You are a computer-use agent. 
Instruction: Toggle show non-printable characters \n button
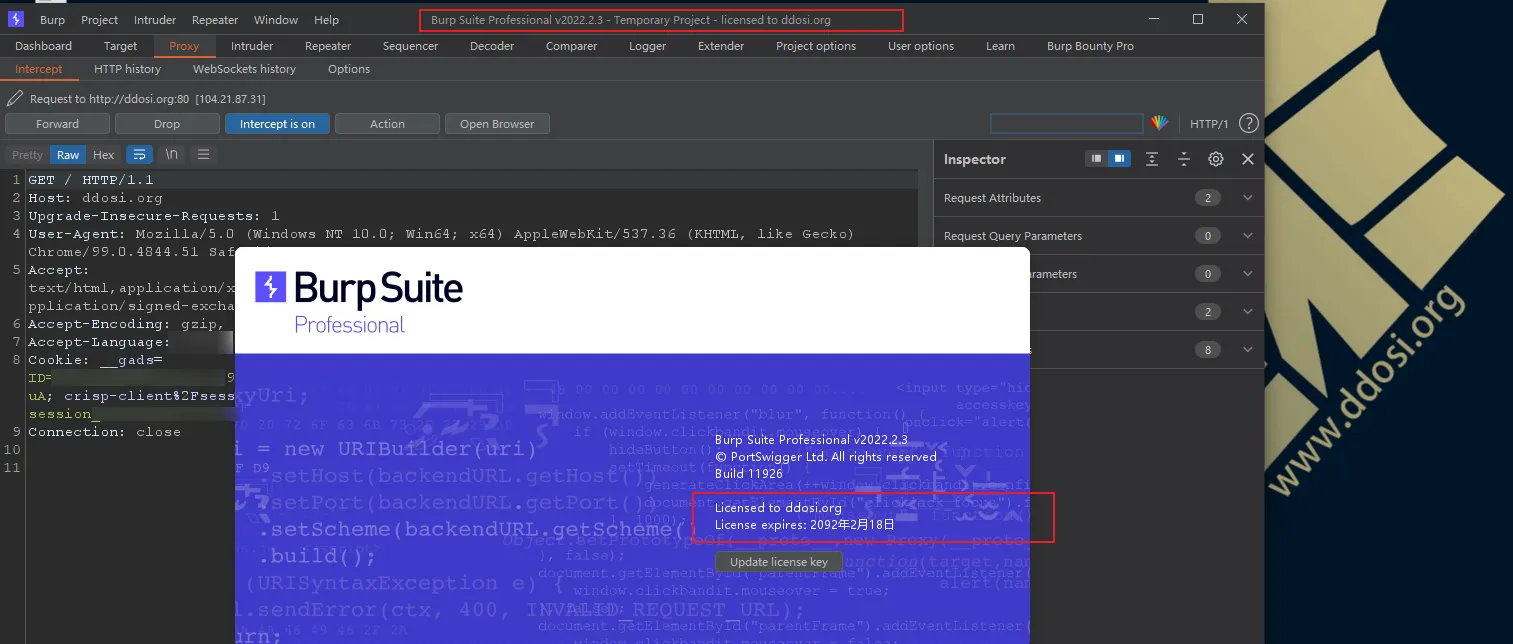pos(172,155)
